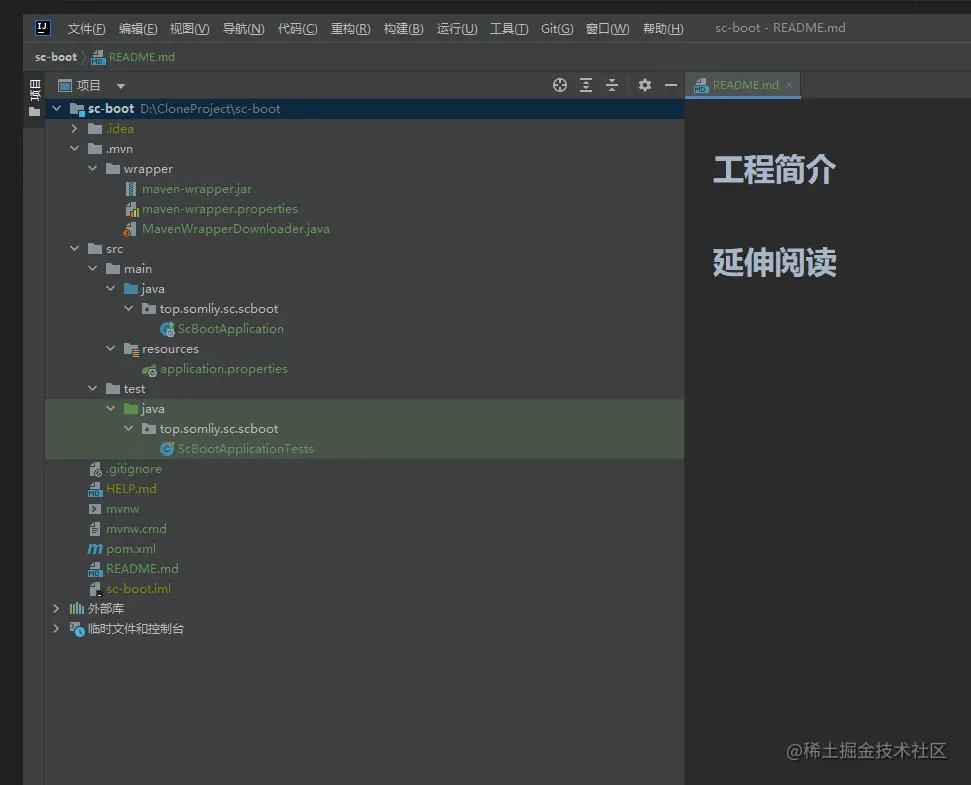Open the 文件(F) menu

coord(86,28)
